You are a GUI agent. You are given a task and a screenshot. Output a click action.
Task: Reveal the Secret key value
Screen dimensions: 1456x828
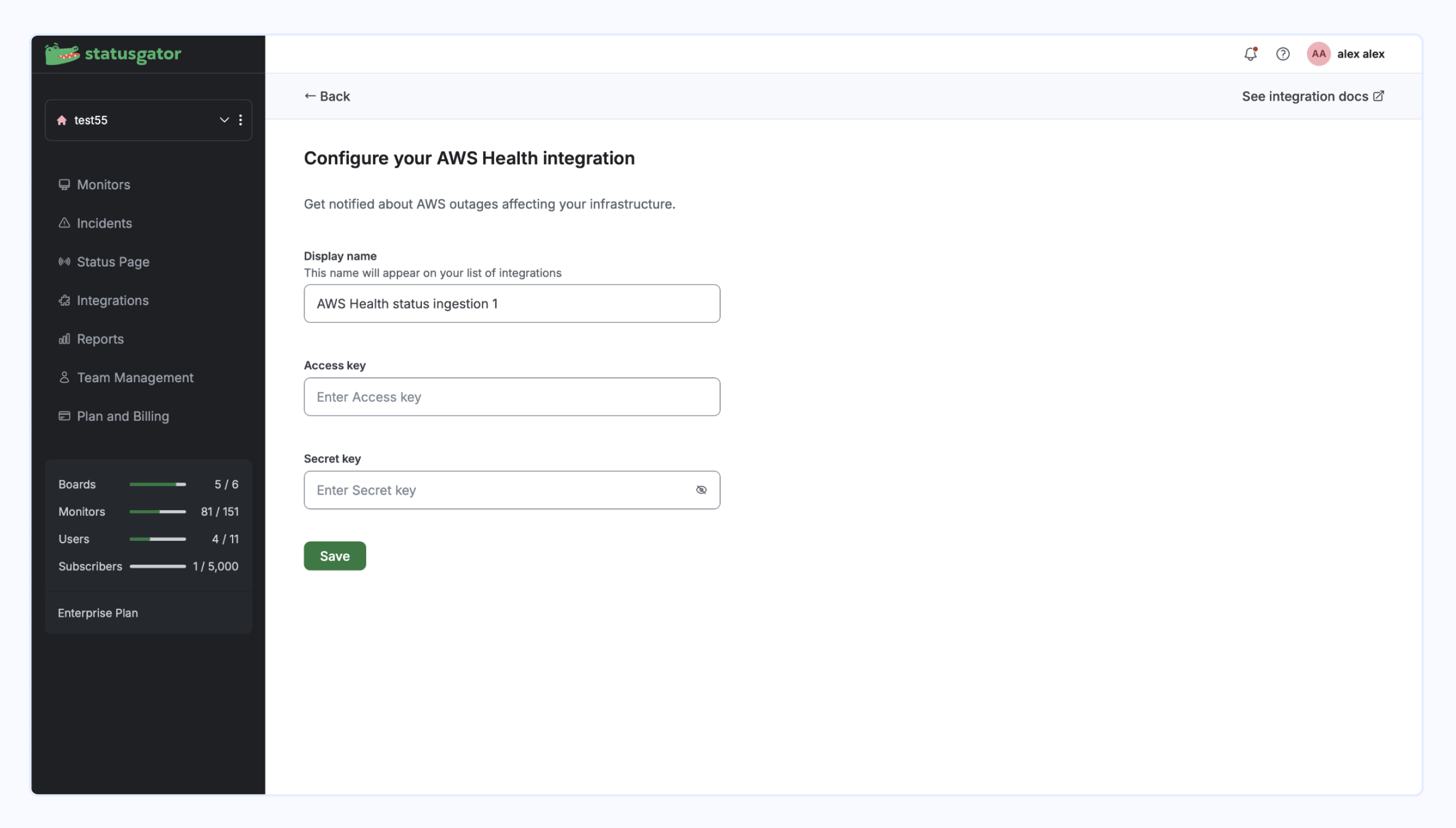point(701,490)
